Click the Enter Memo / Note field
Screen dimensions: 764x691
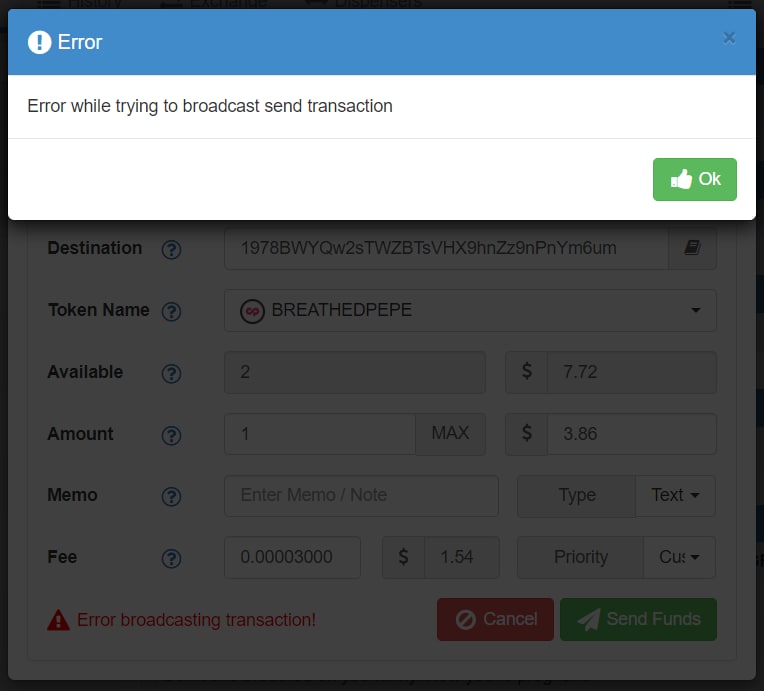pyautogui.click(x=361, y=496)
